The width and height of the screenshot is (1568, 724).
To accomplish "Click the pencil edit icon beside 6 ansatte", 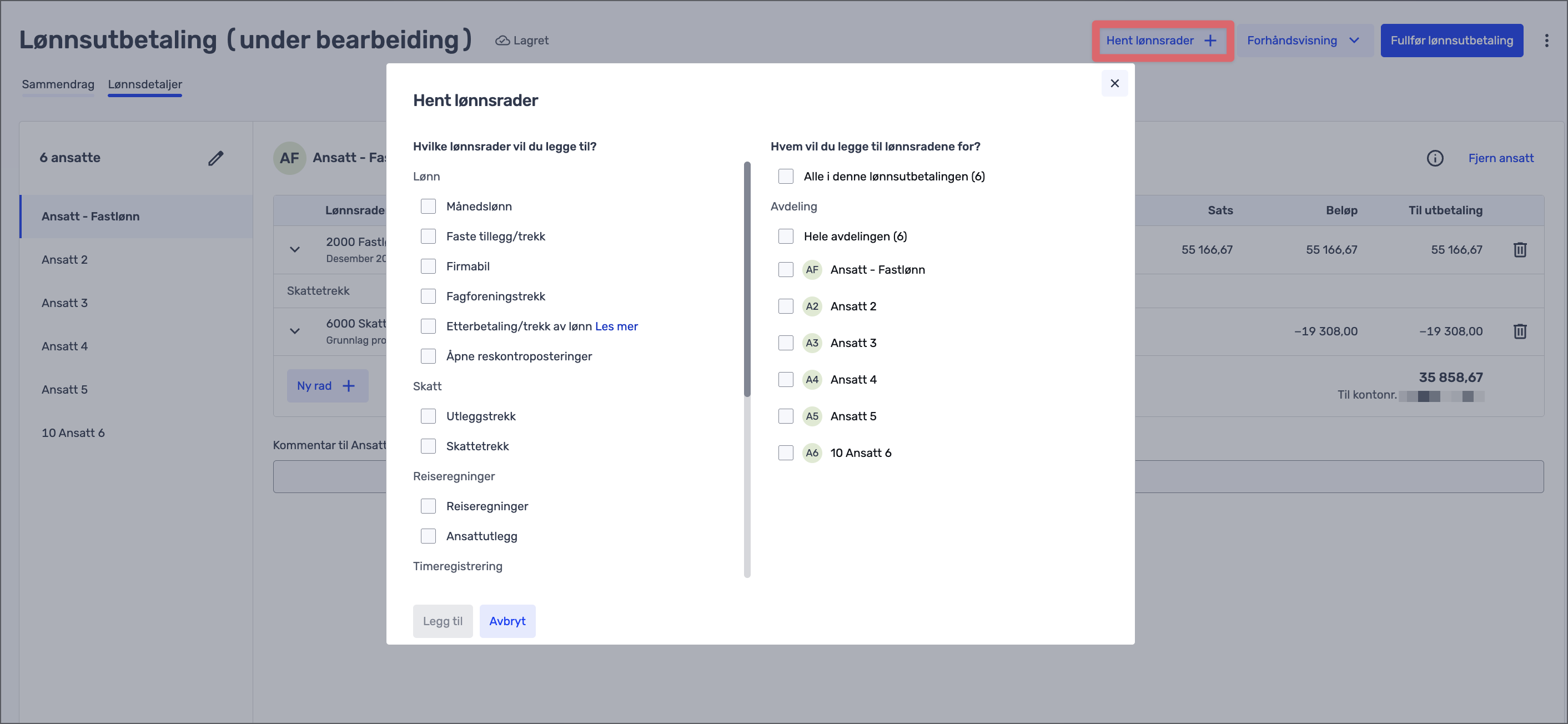I will 215,158.
